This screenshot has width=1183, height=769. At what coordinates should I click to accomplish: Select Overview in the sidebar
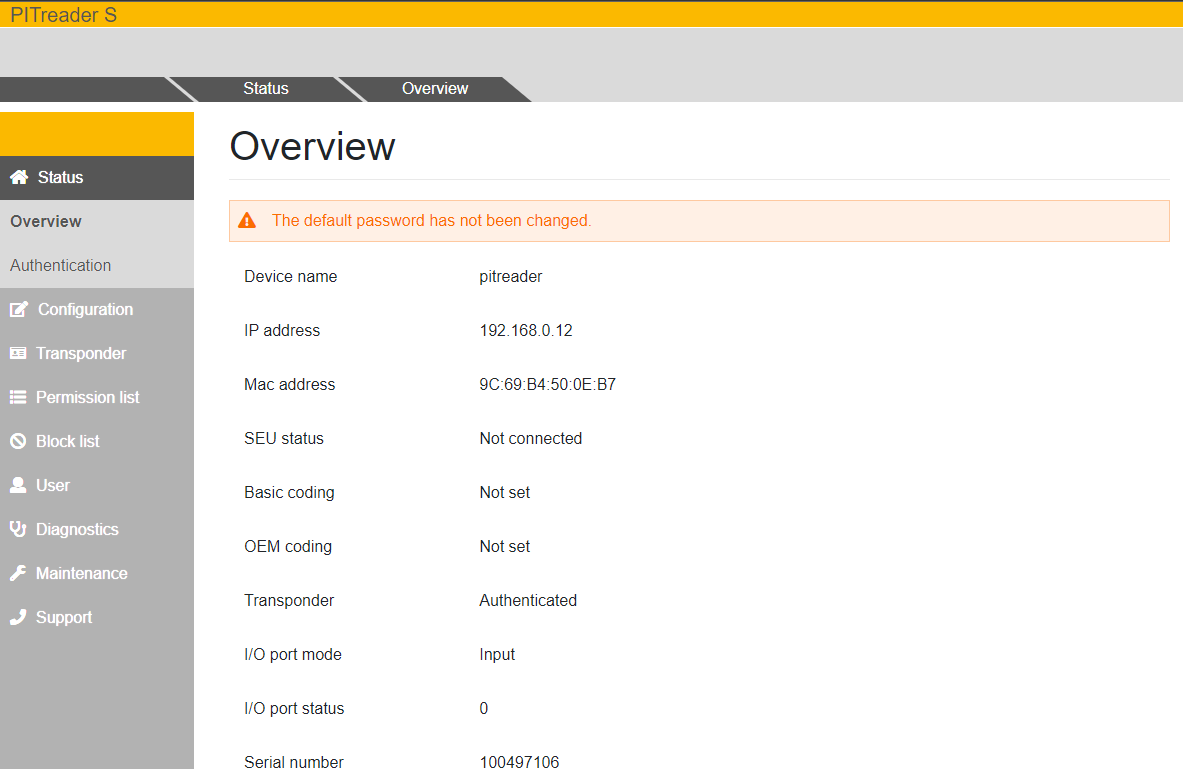pos(97,221)
